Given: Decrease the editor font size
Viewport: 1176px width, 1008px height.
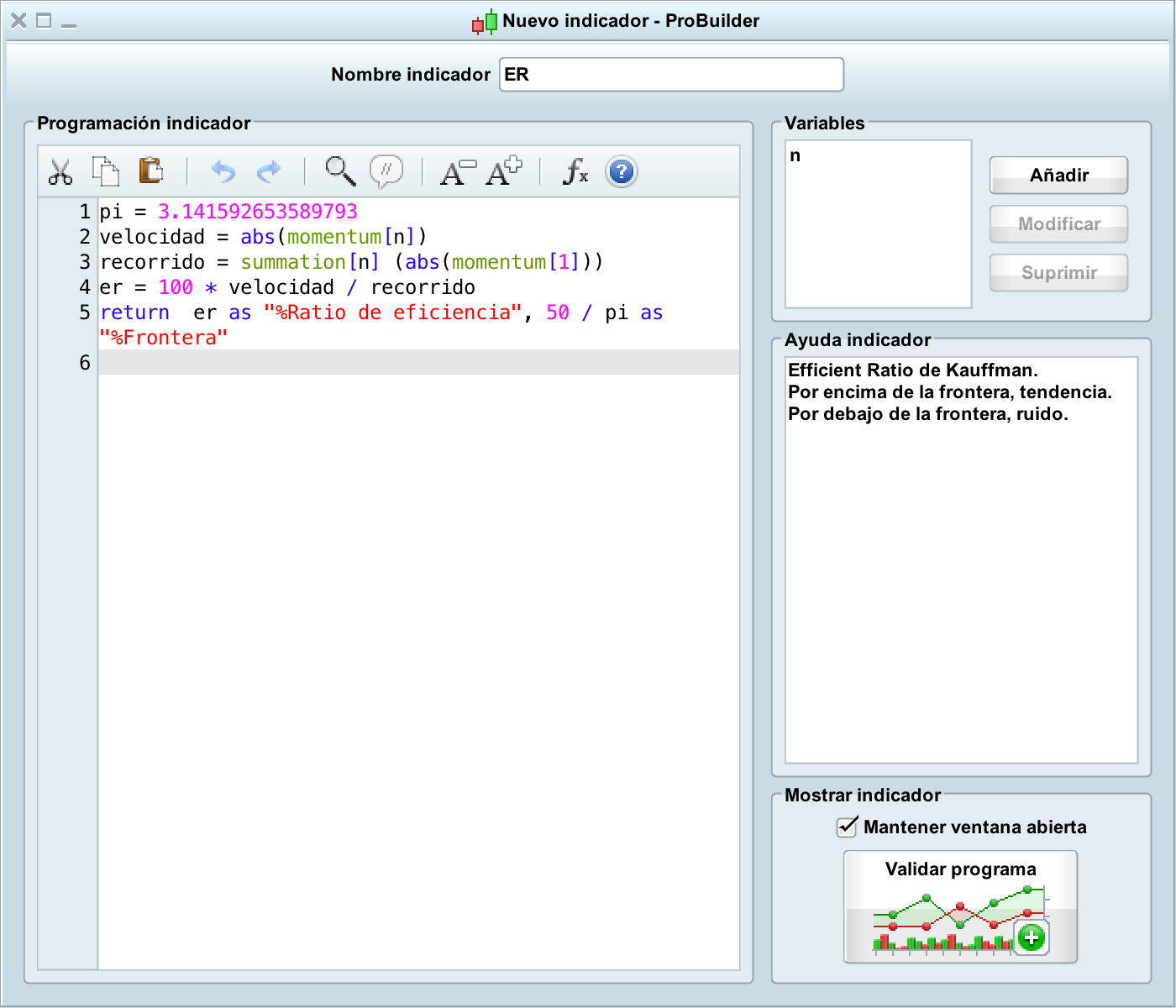Looking at the screenshot, I should (x=458, y=172).
